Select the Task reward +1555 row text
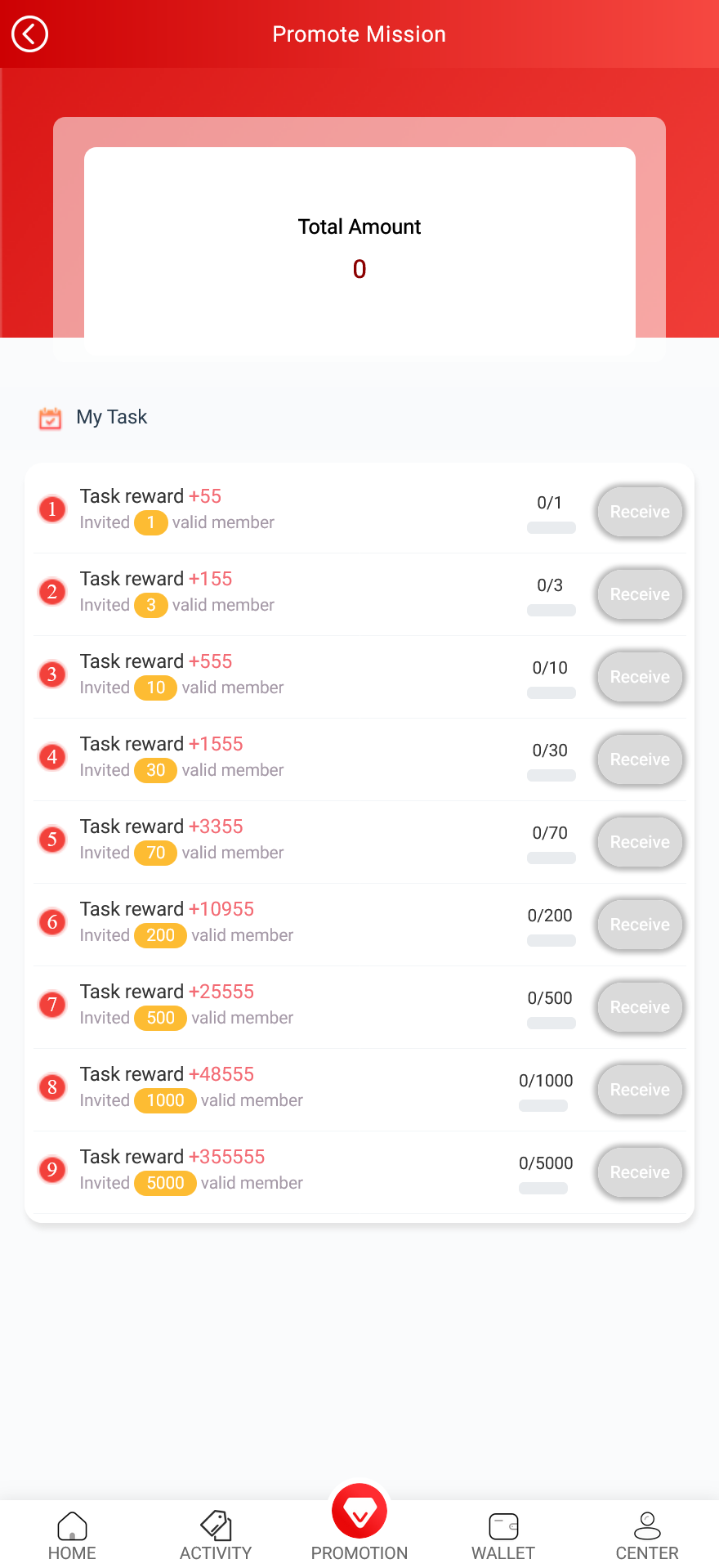This screenshot has height=1568, width=719. click(x=162, y=744)
